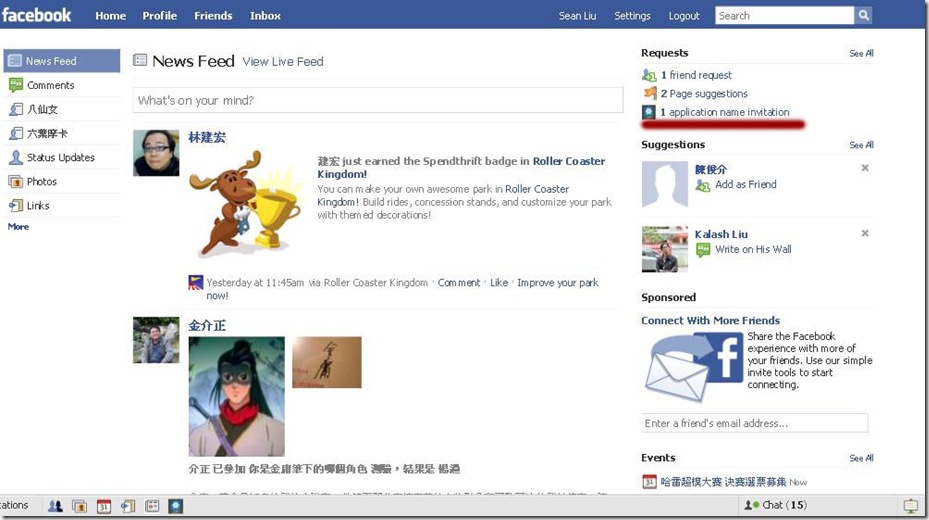Click the envelope Facebook ad image
This screenshot has height=520, width=929.
(693, 367)
